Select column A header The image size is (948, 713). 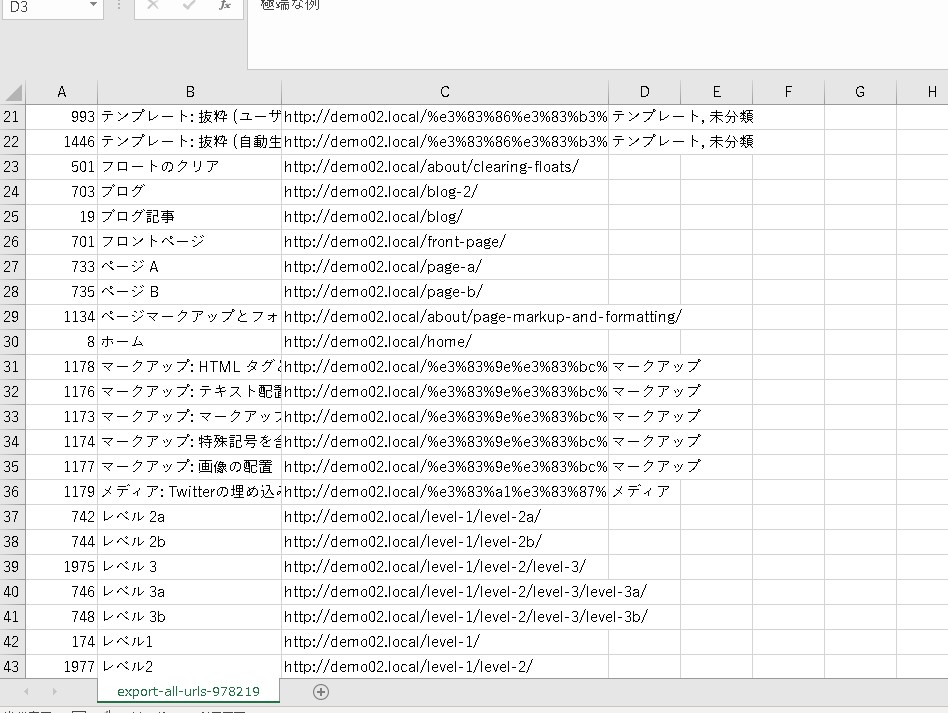point(62,92)
